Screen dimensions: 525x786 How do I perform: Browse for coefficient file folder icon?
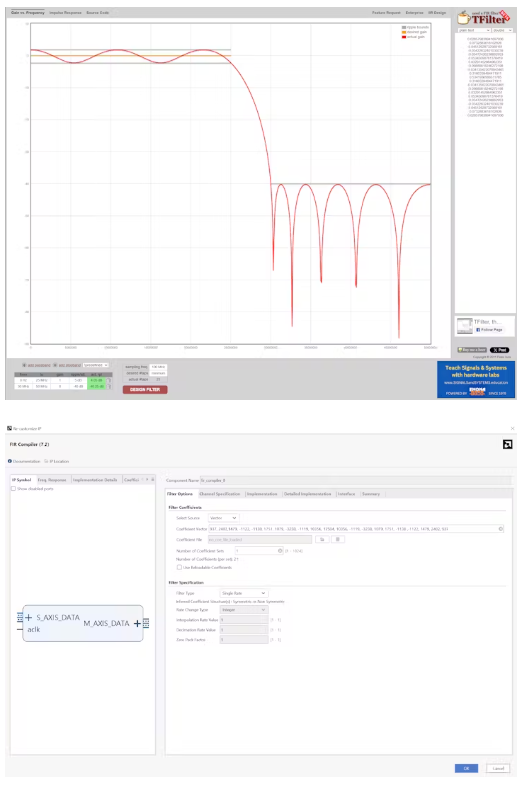322,539
